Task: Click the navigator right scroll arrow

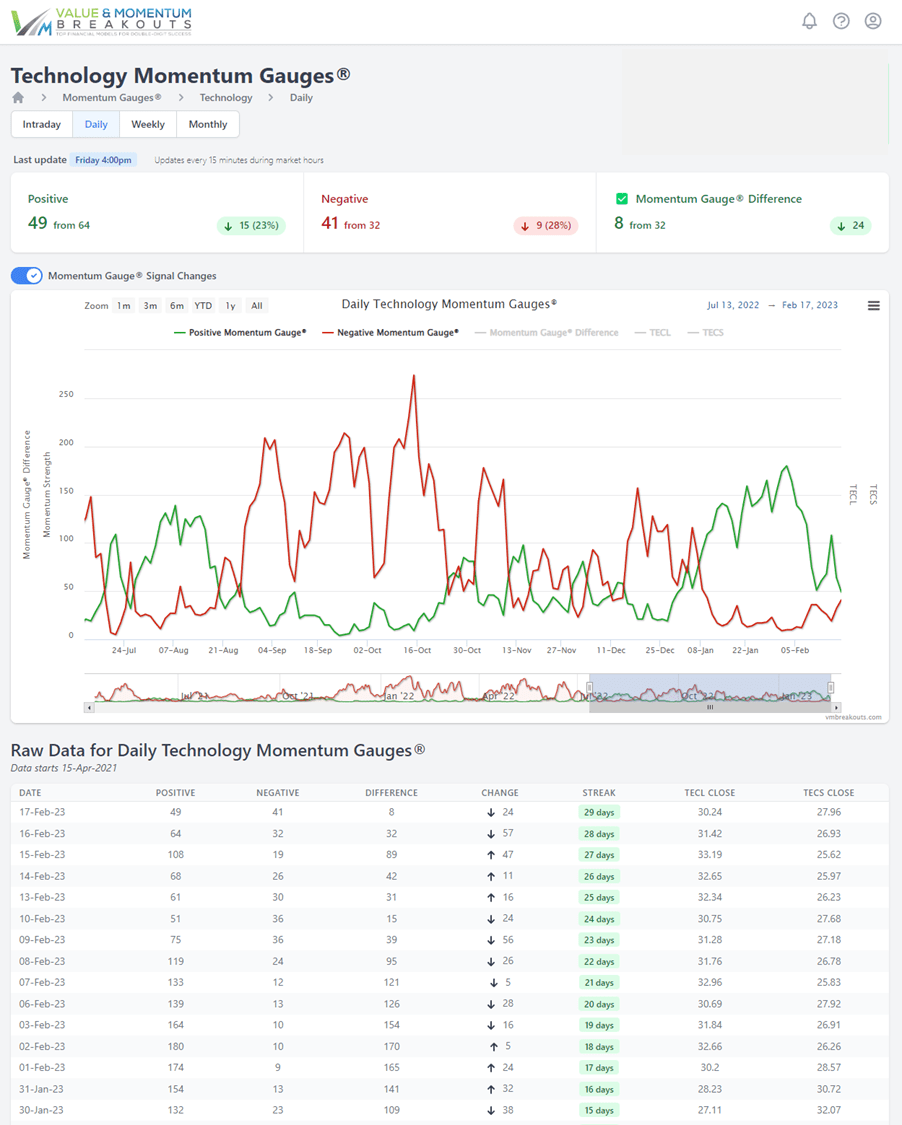Action: pyautogui.click(x=836, y=707)
